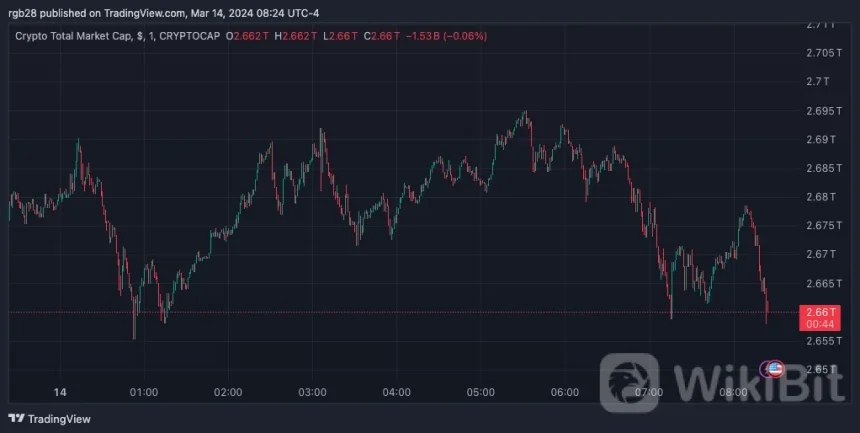Screen dimensions: 860x433
Task: Click the 03:00 time axis label
Action: [x=313, y=391]
